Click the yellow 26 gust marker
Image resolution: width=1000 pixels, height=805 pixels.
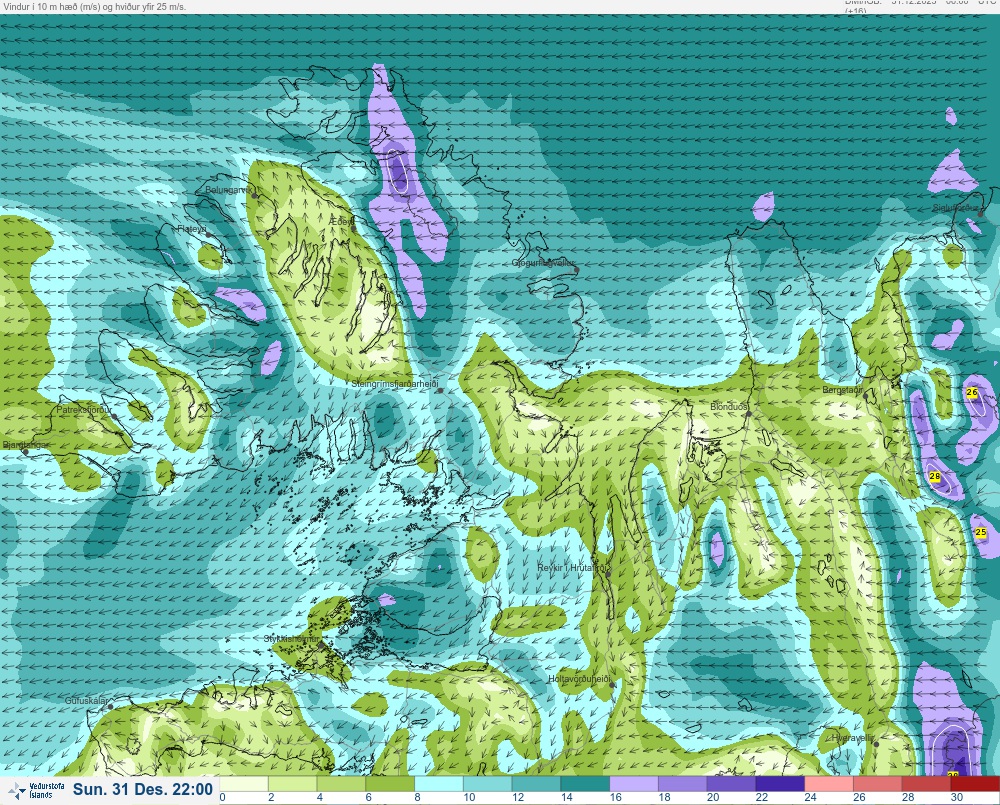click(972, 393)
